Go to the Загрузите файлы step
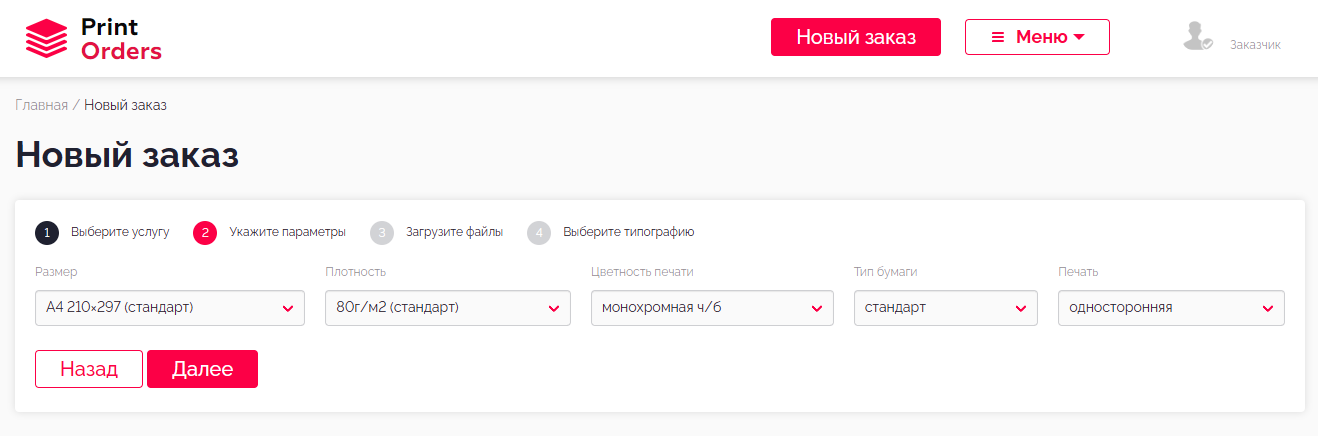 point(454,232)
